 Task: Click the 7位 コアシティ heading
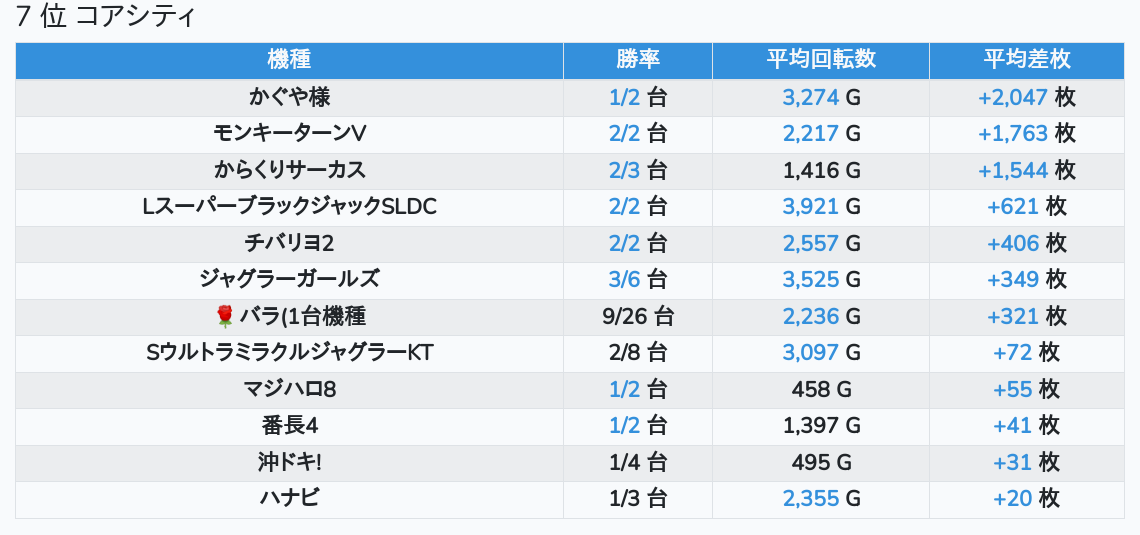(x=106, y=17)
